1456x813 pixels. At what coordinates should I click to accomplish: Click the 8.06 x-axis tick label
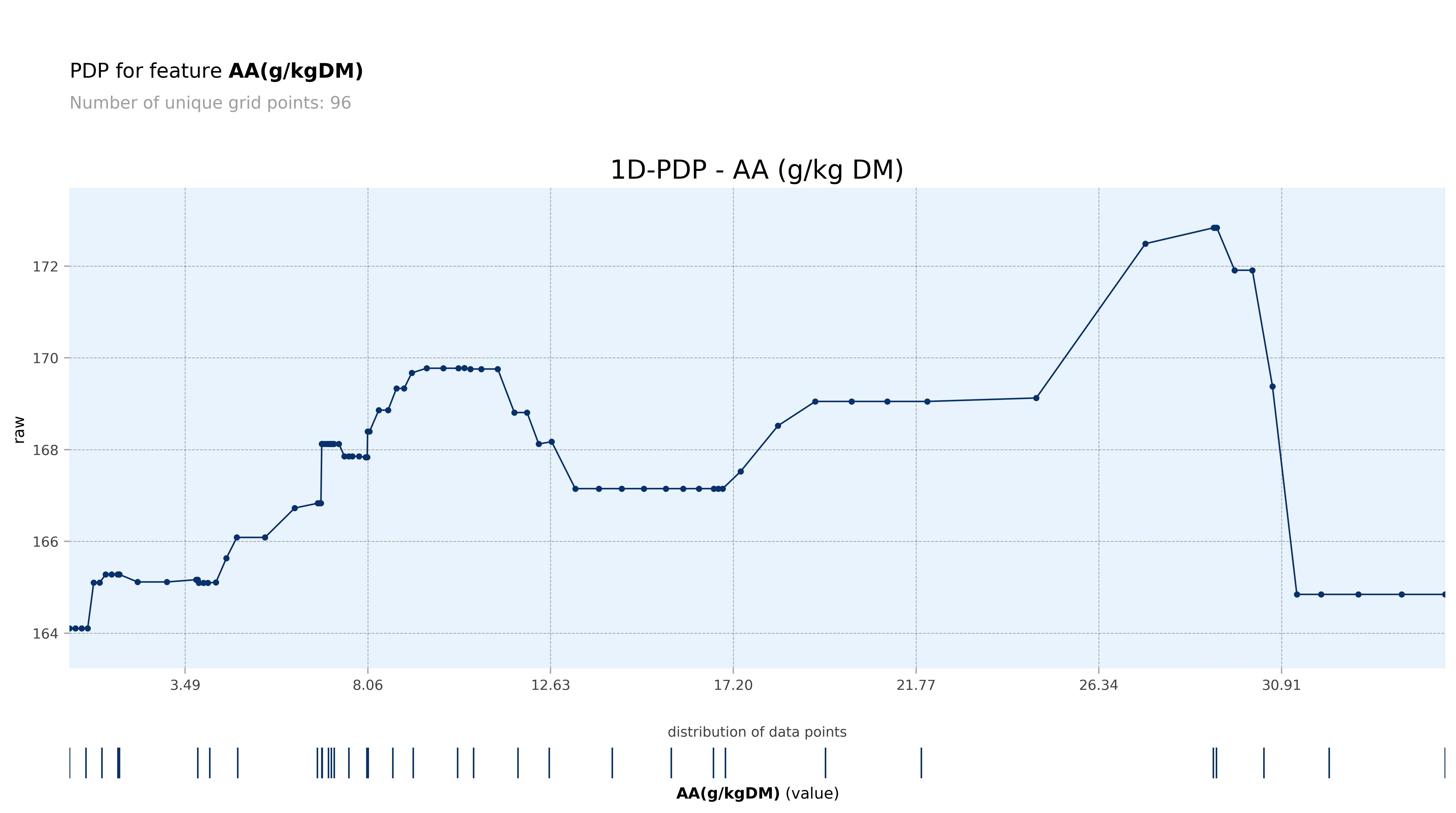367,685
